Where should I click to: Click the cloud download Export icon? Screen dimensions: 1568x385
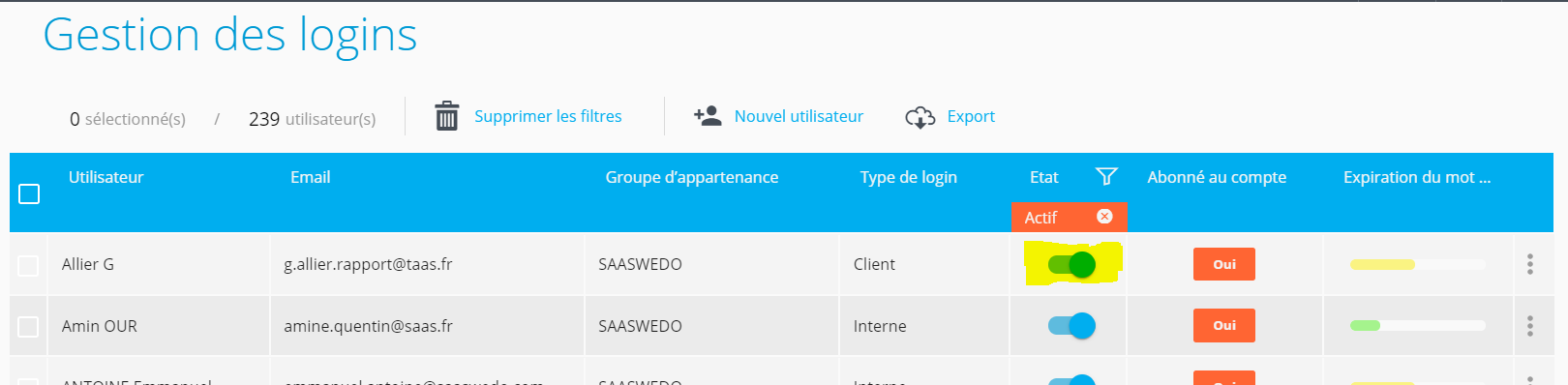pyautogui.click(x=920, y=117)
